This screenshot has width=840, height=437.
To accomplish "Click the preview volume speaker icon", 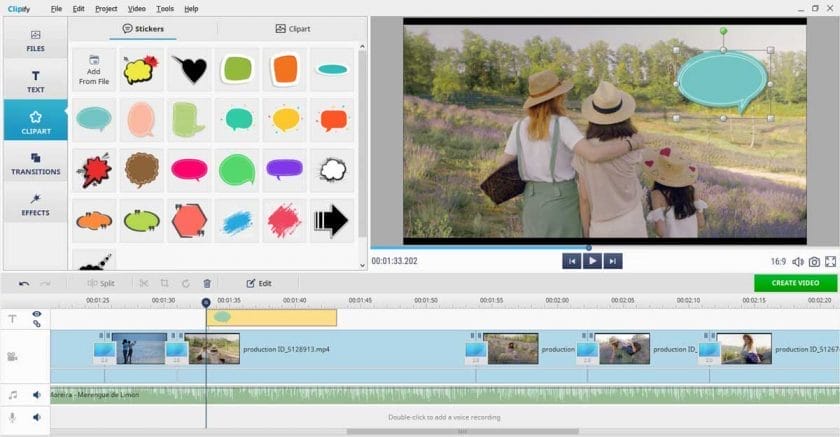I will click(x=798, y=261).
